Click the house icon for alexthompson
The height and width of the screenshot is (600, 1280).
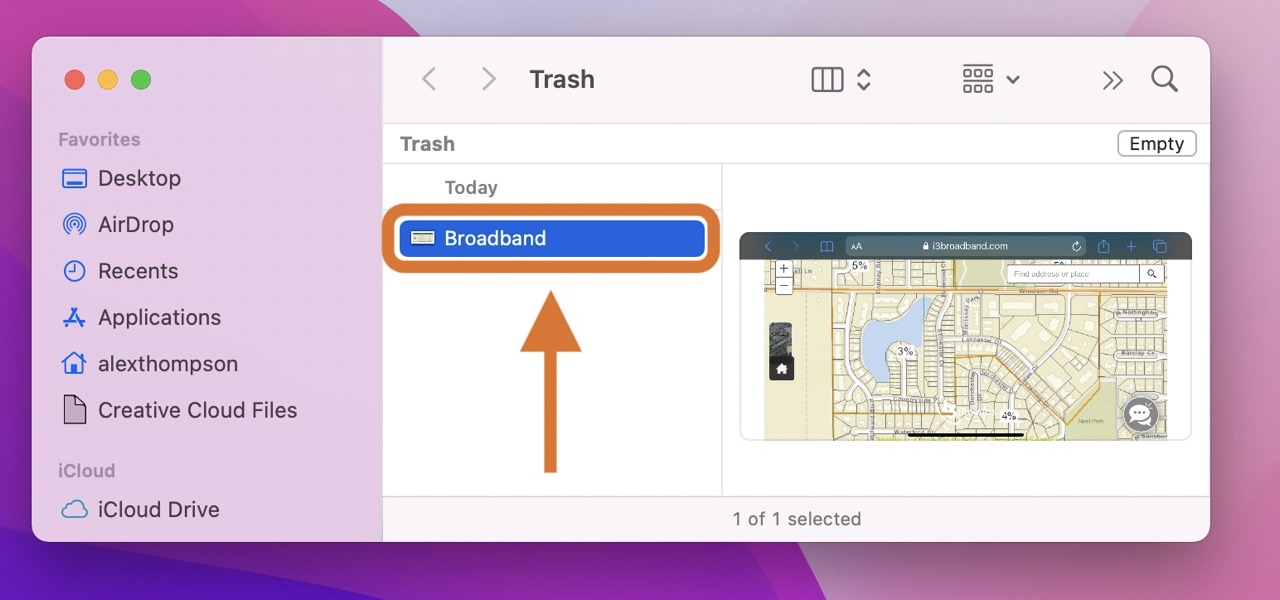pyautogui.click(x=74, y=363)
